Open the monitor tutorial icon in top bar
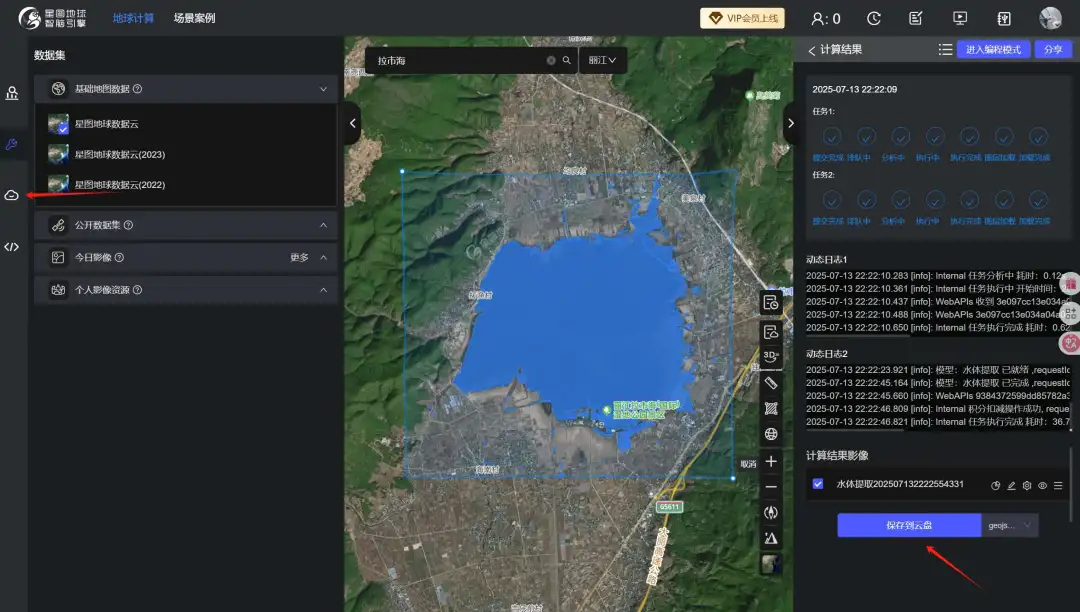 (x=959, y=19)
